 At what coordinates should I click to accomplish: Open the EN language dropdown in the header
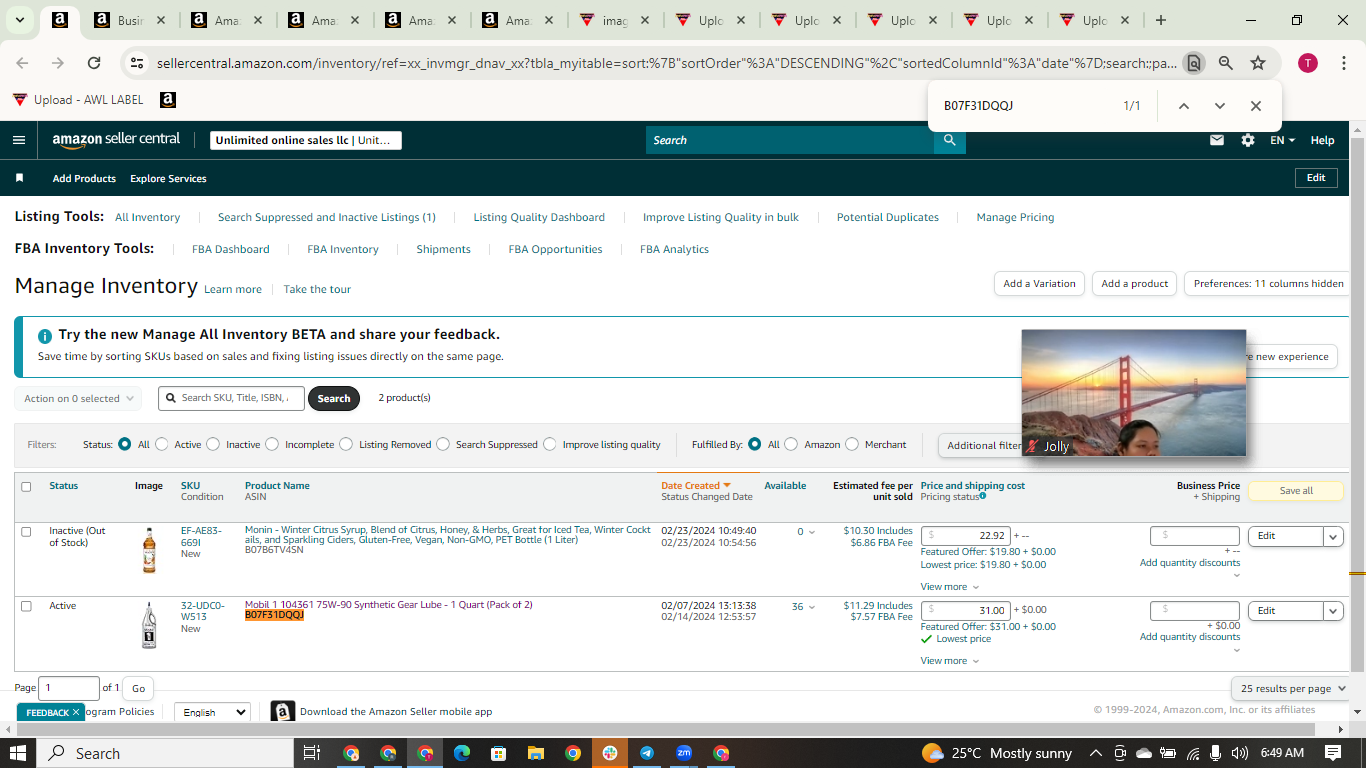[1282, 140]
